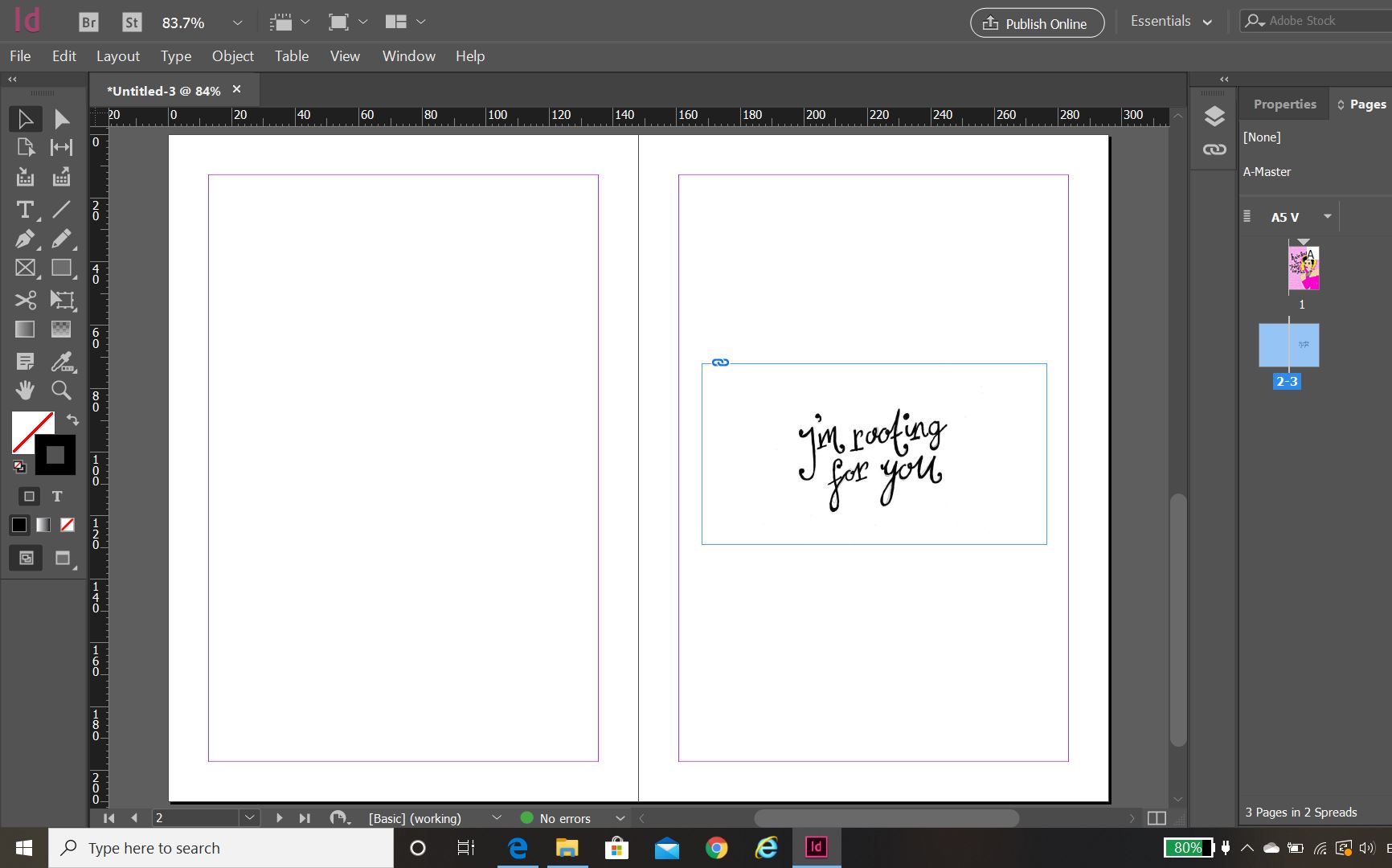Select the Direct Selection tool
The height and width of the screenshot is (868, 1392).
click(x=61, y=120)
